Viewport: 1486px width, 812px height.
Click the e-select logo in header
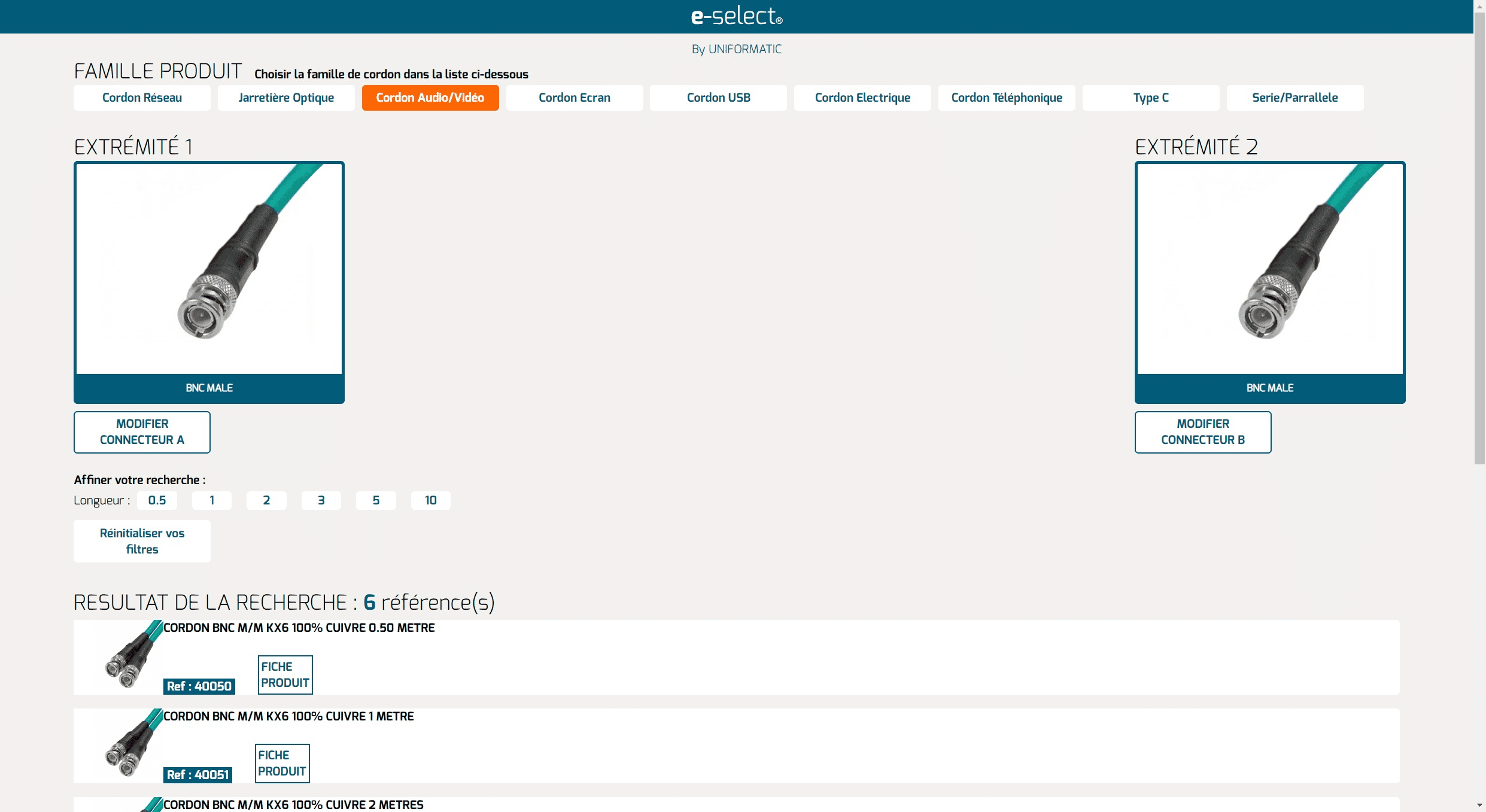tap(736, 16)
